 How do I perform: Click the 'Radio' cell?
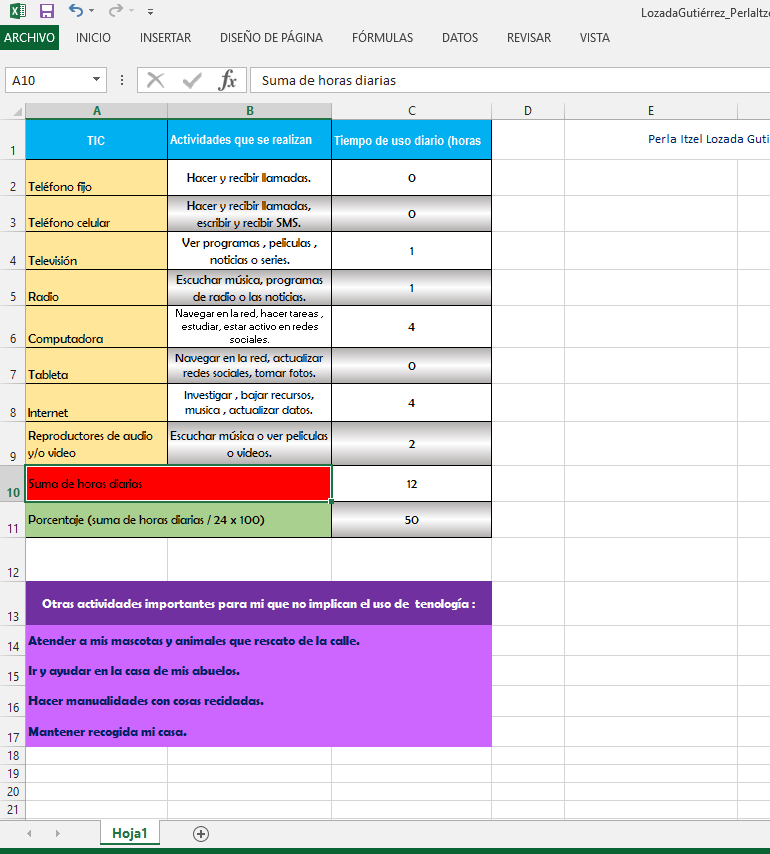coord(96,288)
